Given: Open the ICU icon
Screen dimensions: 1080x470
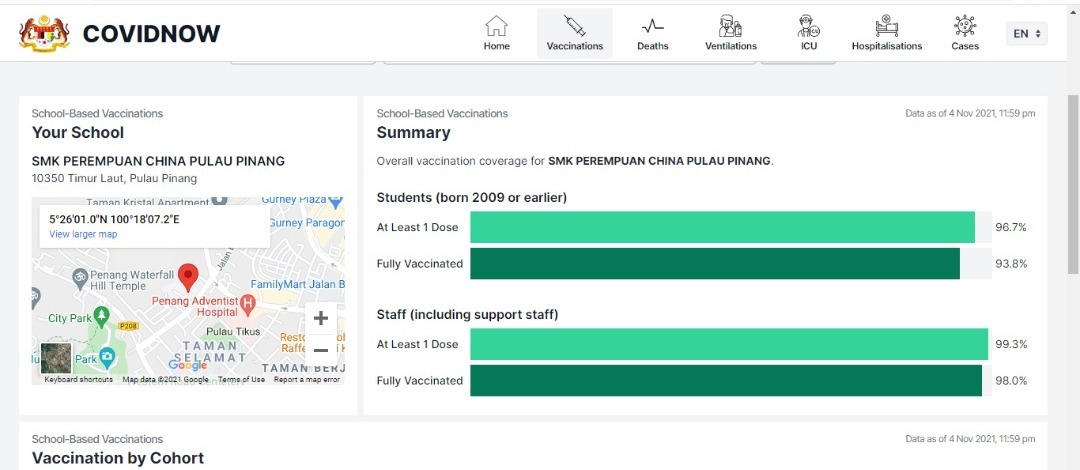Looking at the screenshot, I should (x=809, y=26).
